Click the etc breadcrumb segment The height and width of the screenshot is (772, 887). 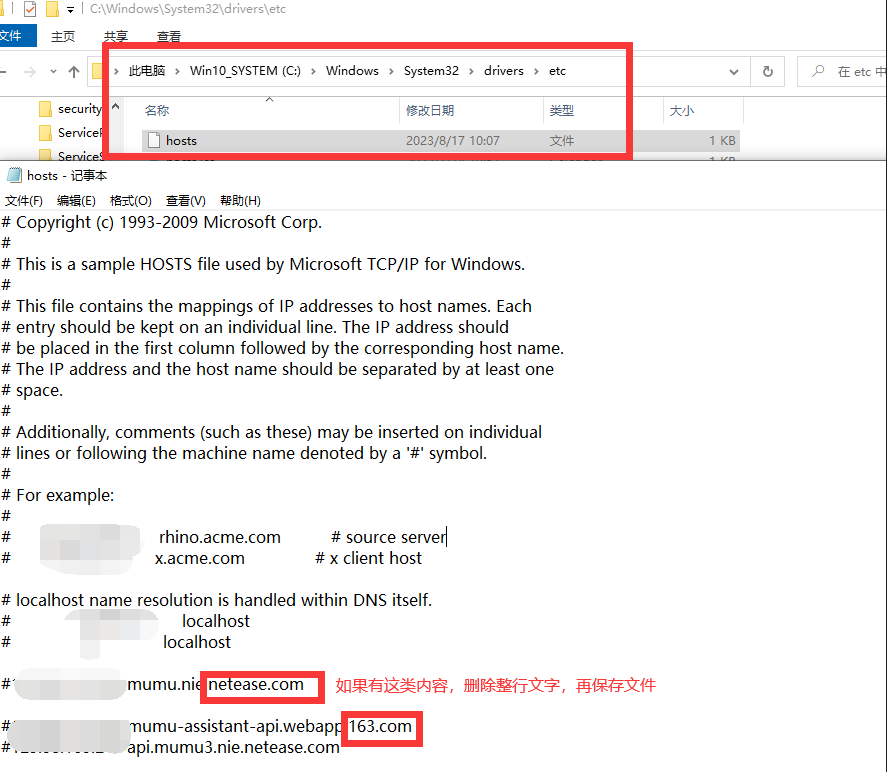(x=557, y=71)
